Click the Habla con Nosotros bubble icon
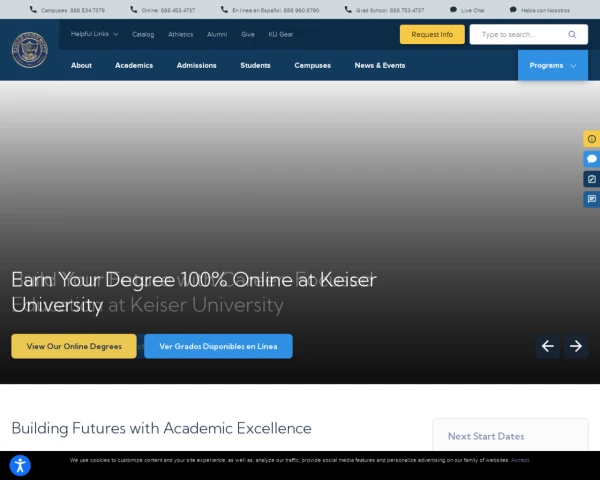Image resolution: width=600 pixels, height=480 pixels. click(x=513, y=10)
